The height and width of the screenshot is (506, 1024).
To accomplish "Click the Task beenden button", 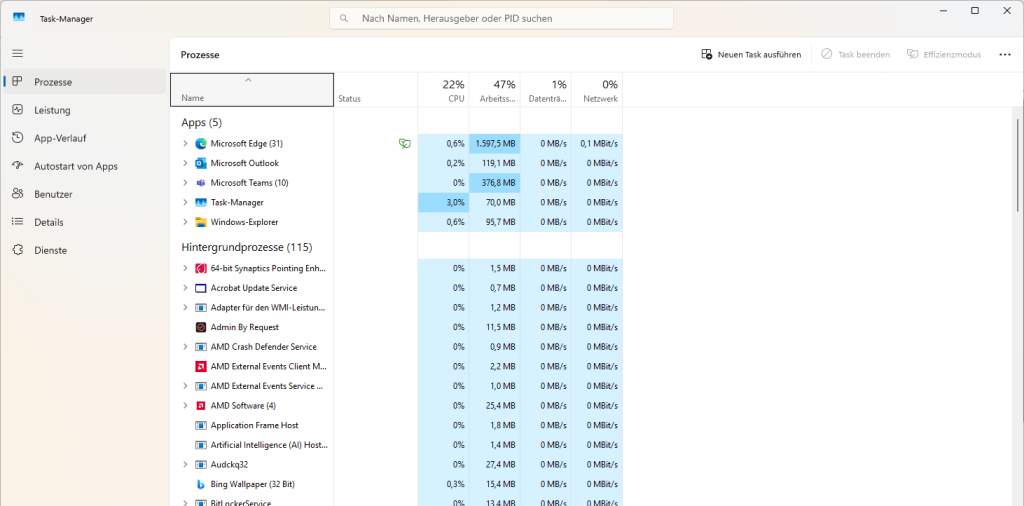I will point(856,55).
